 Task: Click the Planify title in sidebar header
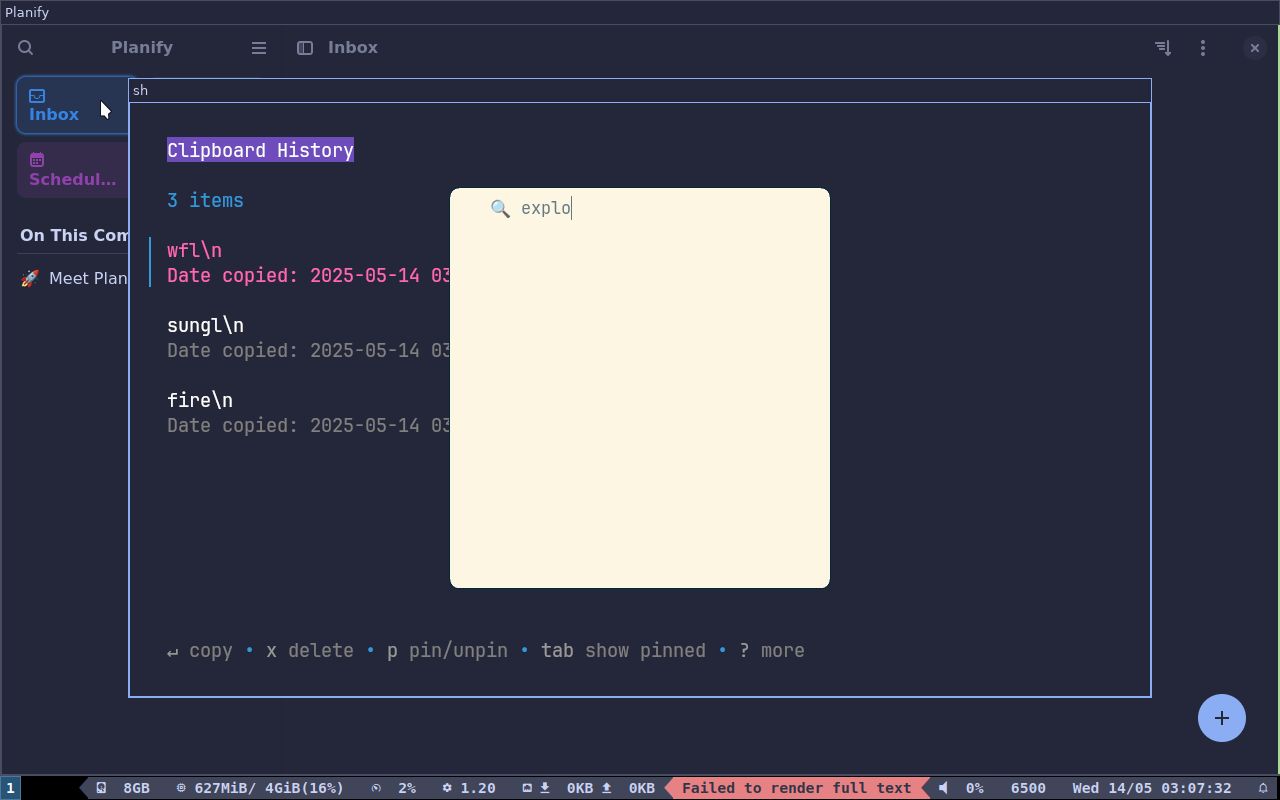142,48
